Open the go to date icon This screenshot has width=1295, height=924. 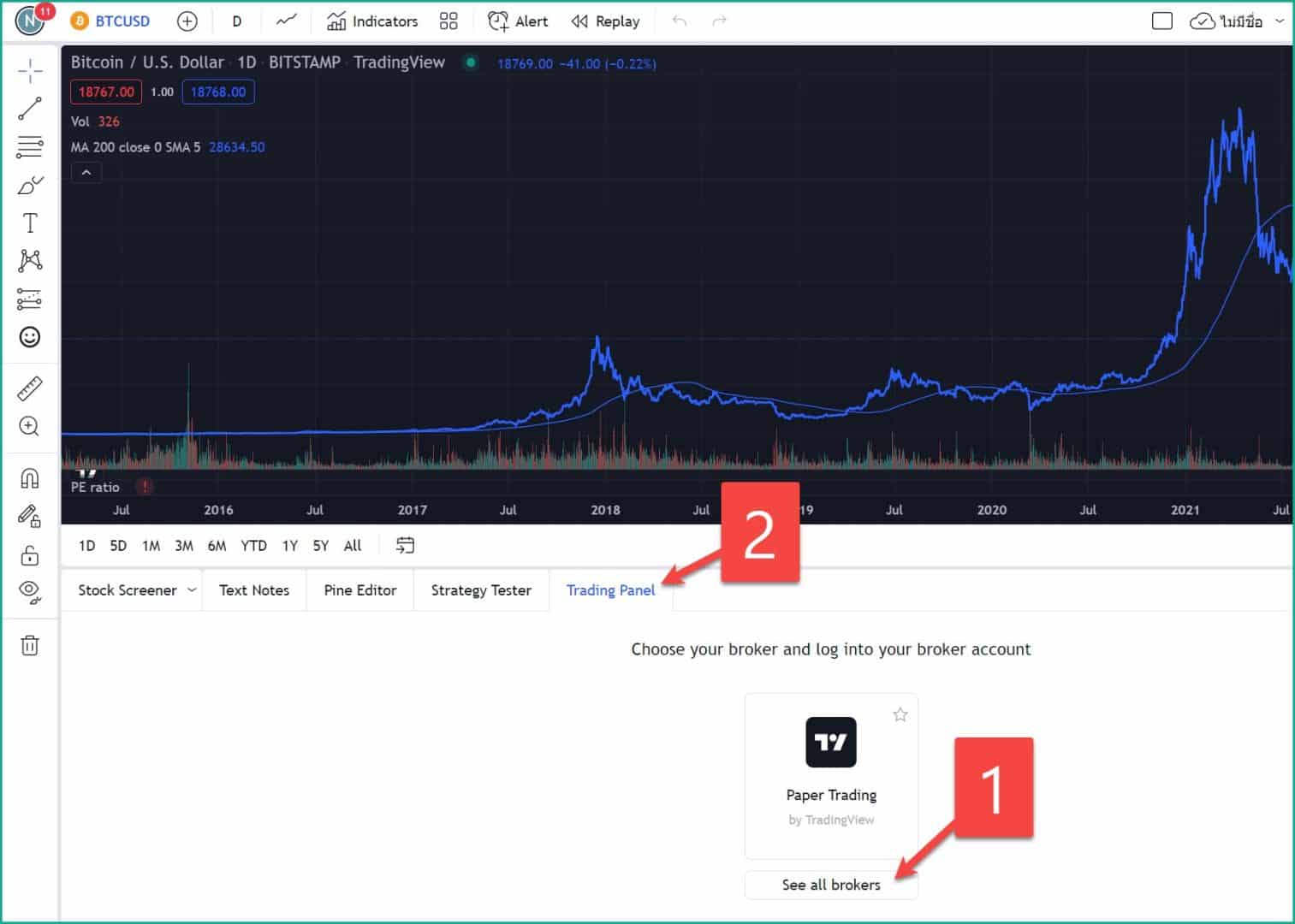(406, 545)
